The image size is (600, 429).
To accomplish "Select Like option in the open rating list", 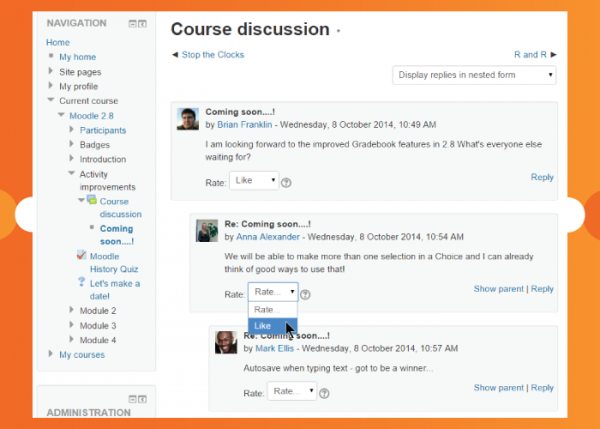I will [272, 326].
